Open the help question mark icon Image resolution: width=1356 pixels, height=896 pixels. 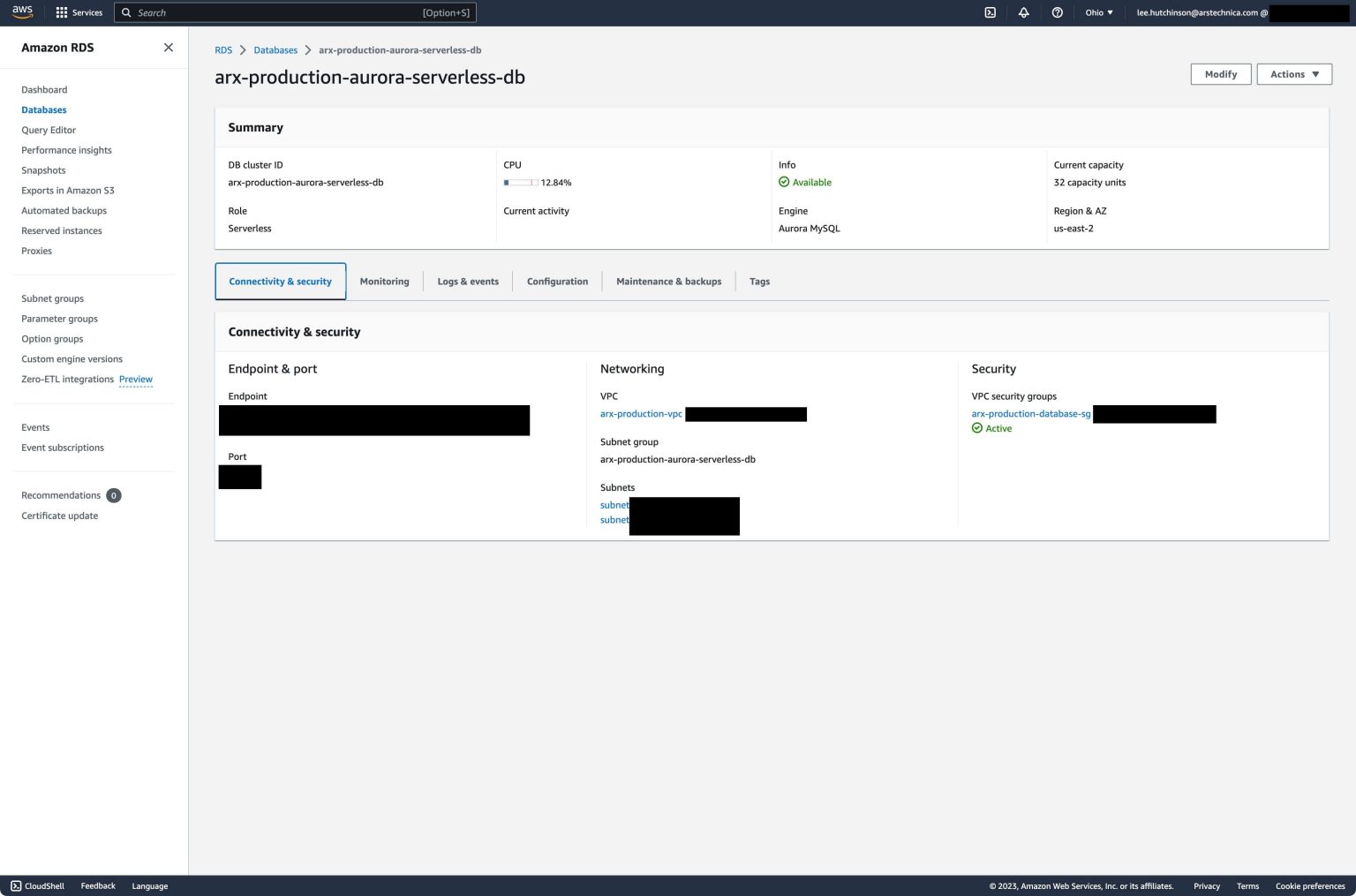click(x=1058, y=12)
